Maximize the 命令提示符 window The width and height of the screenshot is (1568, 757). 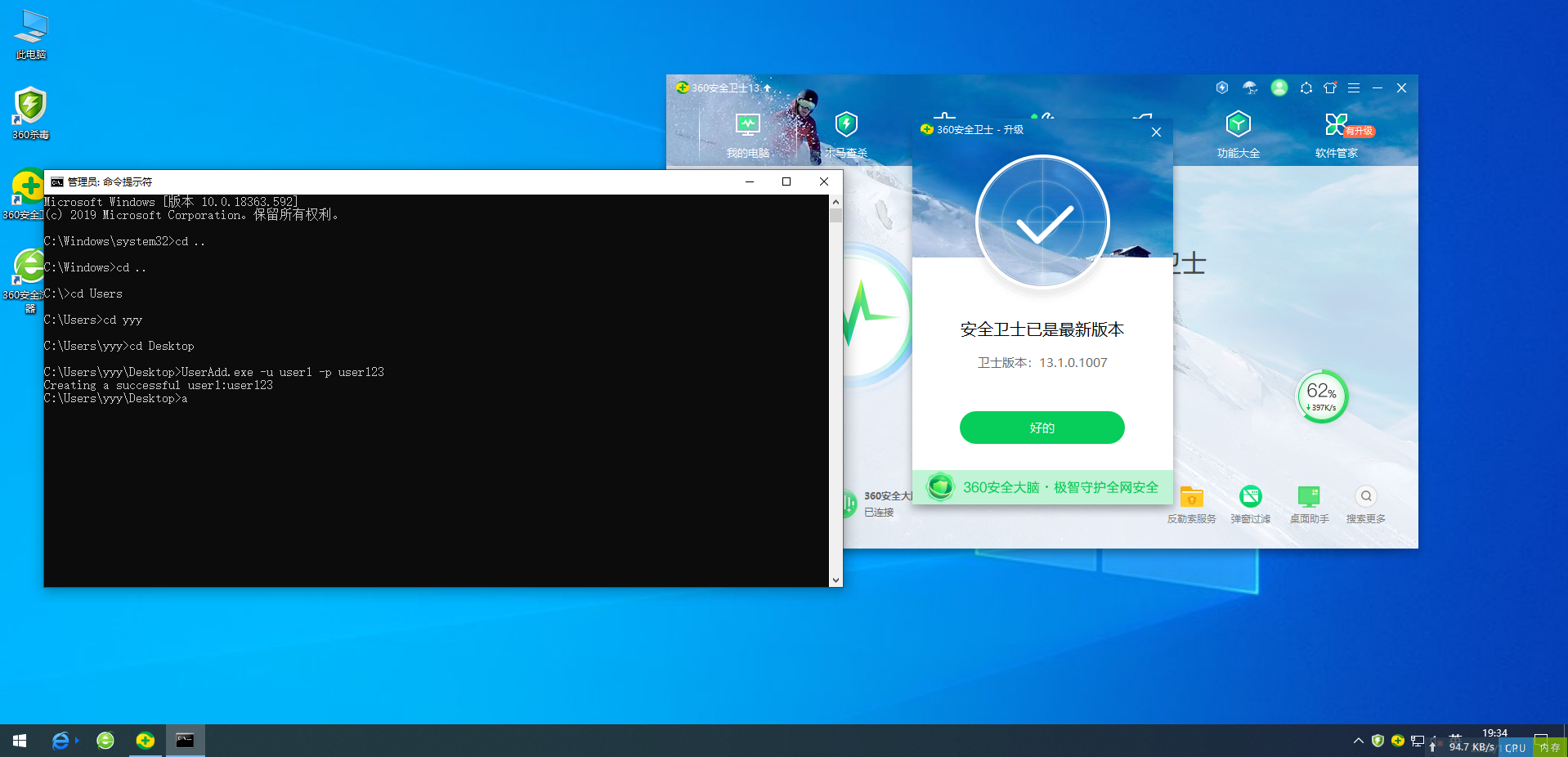(786, 181)
